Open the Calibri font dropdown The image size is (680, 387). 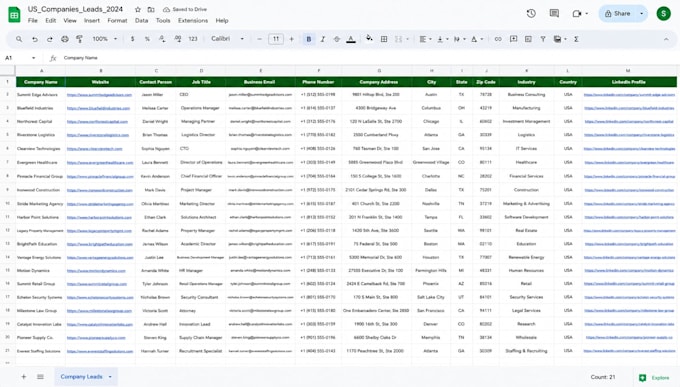tap(227, 39)
